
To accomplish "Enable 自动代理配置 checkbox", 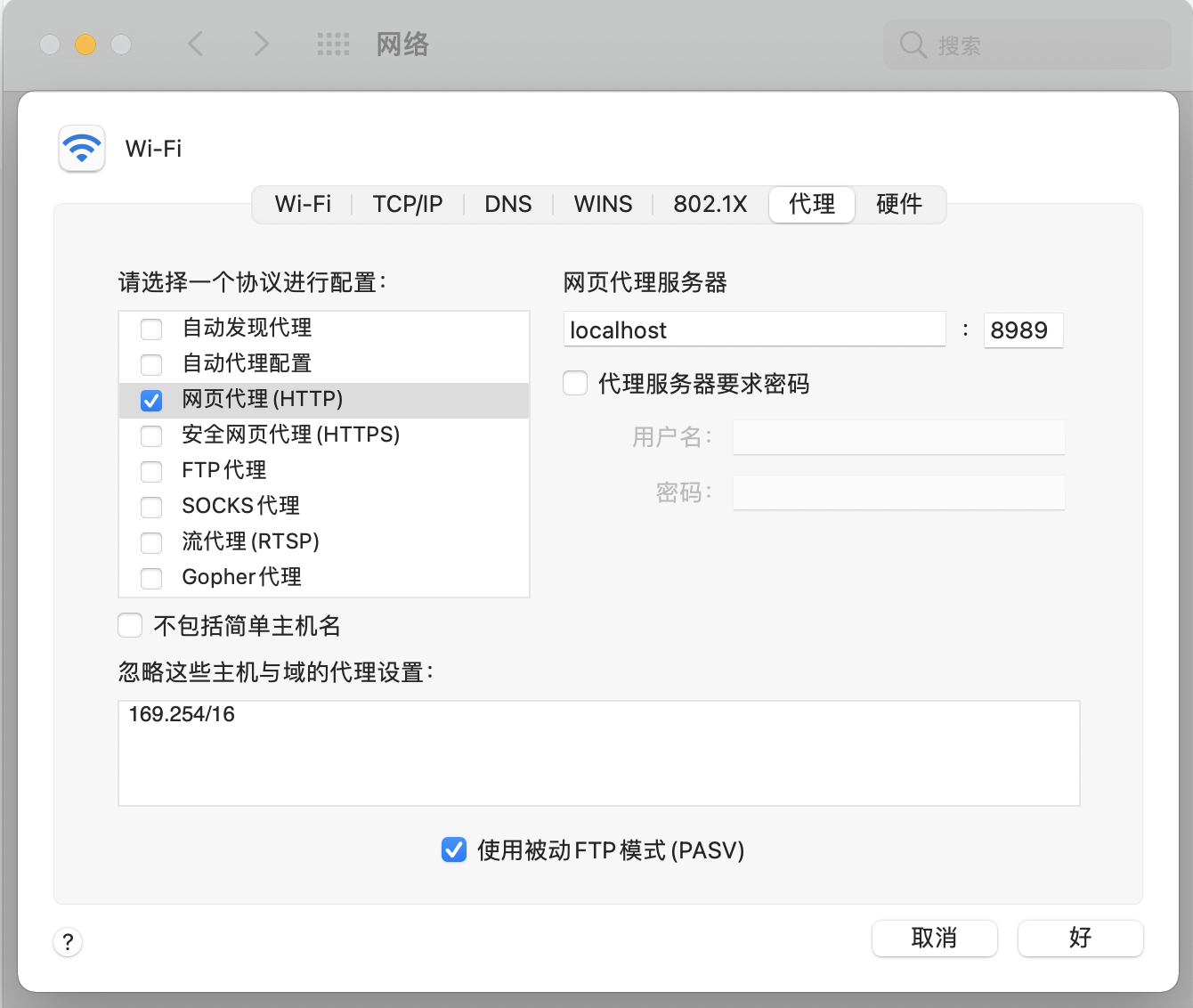I will click(151, 364).
